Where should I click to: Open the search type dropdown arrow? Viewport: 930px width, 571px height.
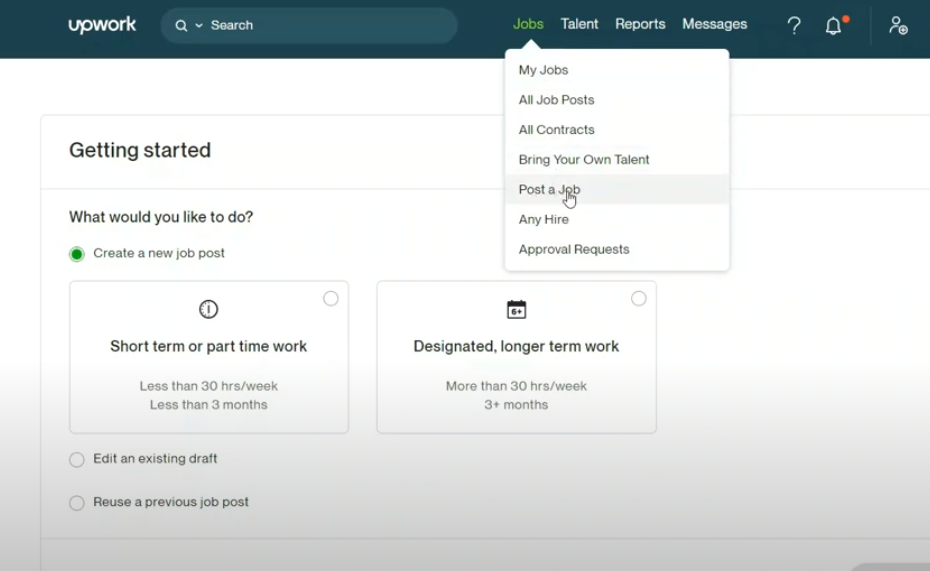[x=199, y=25]
